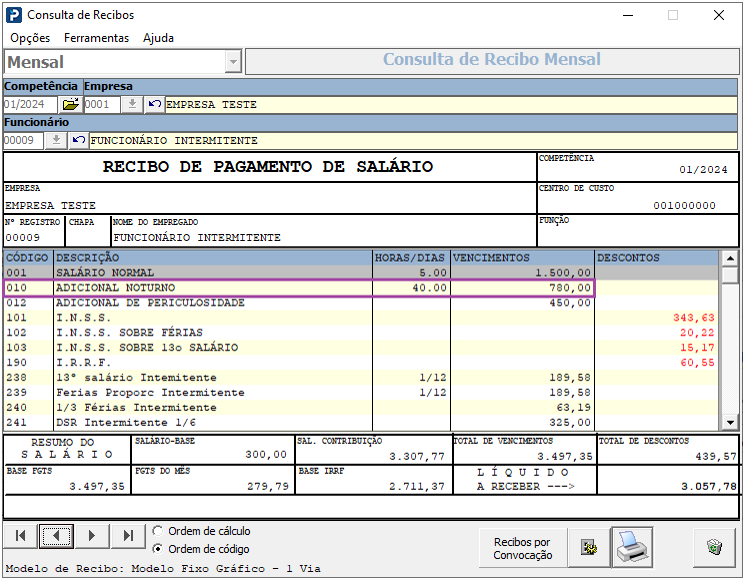
Task: Click the Empresa download arrow button
Action: (132, 104)
